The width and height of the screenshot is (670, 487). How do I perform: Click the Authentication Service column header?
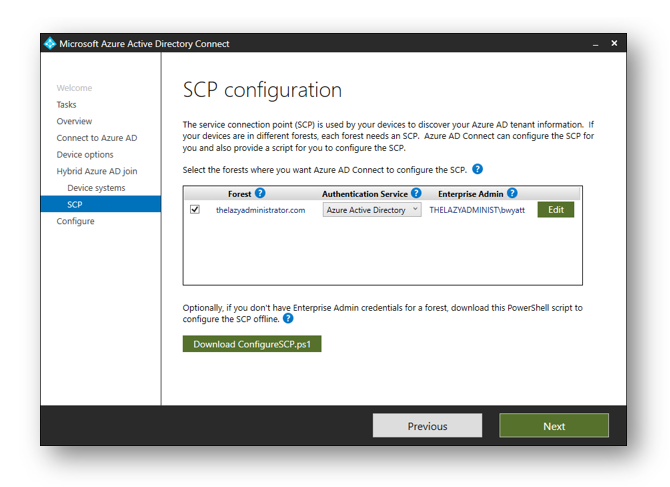(365, 194)
